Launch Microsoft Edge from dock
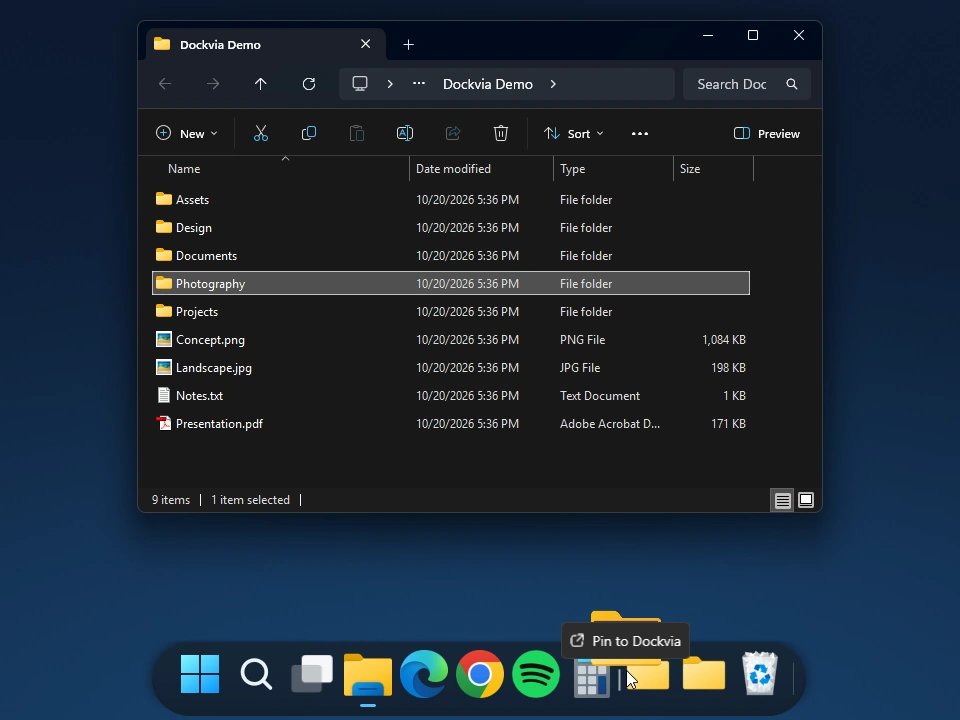The image size is (960, 720). click(424, 674)
